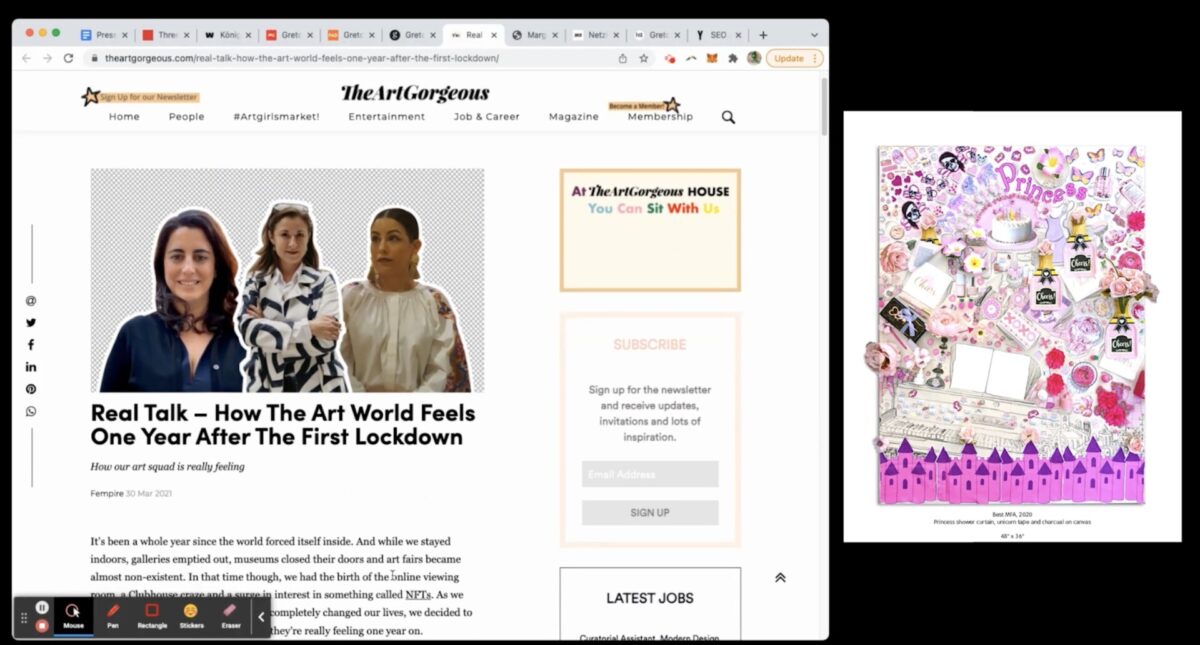Click the TheArtGorgeous logo
This screenshot has height=645, width=1200.
pyautogui.click(x=415, y=93)
